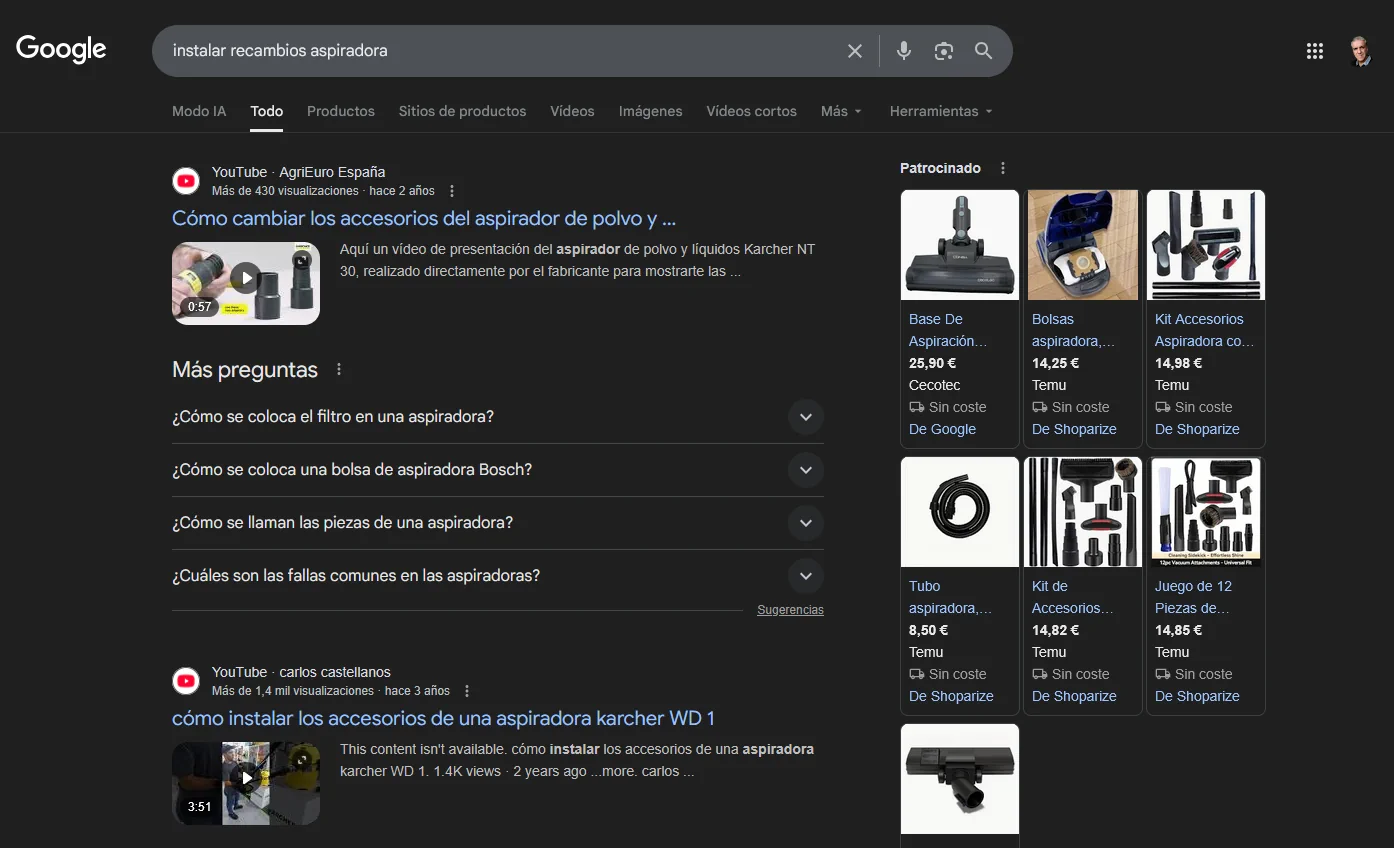
Task: Switch to the Modo IA tab
Action: click(199, 111)
